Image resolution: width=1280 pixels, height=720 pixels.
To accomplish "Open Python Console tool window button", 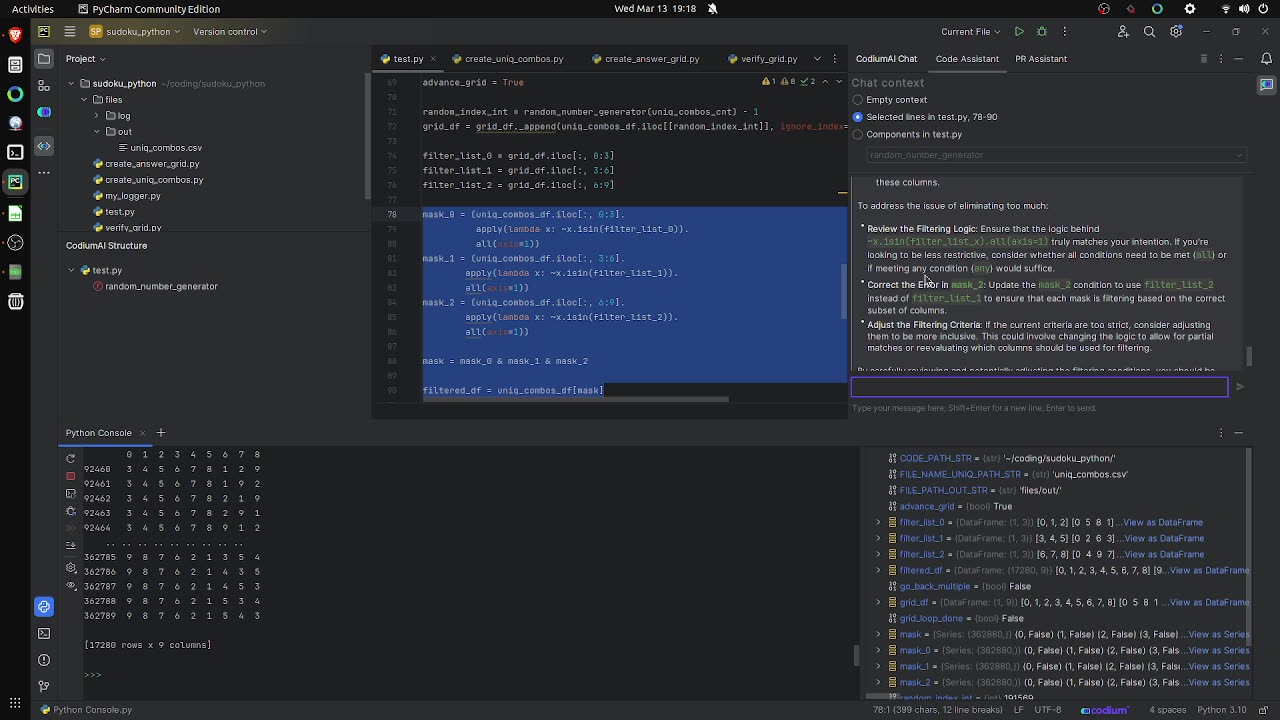I will point(44,607).
